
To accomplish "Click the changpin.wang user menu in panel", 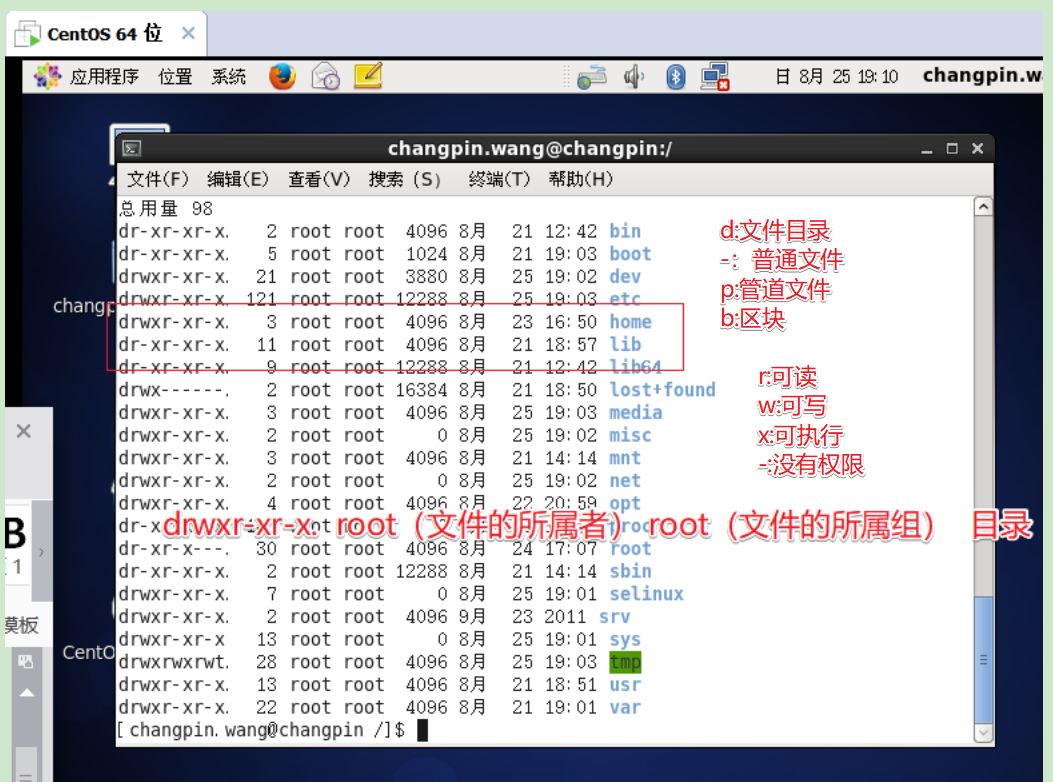I will click(982, 75).
